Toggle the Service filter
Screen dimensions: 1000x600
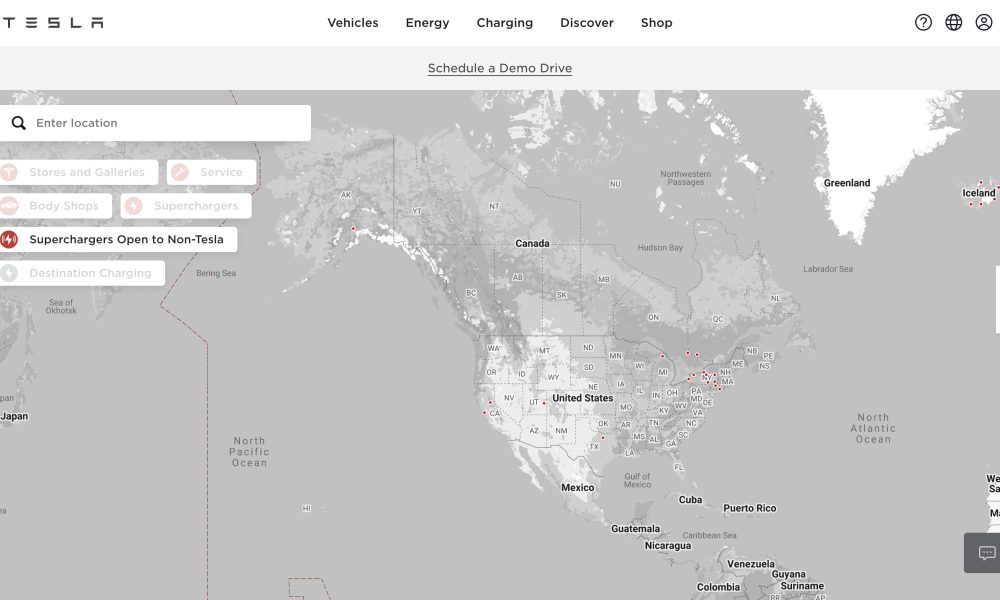click(x=211, y=172)
